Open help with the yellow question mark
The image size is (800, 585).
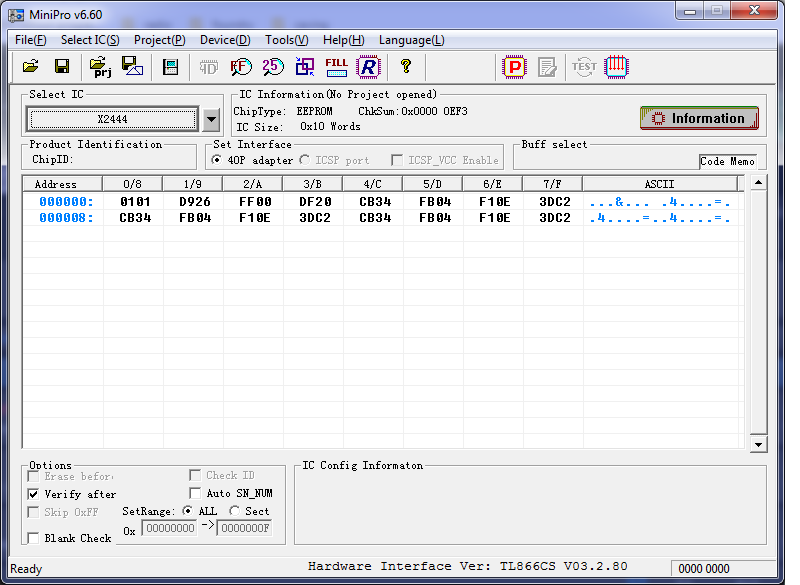406,66
